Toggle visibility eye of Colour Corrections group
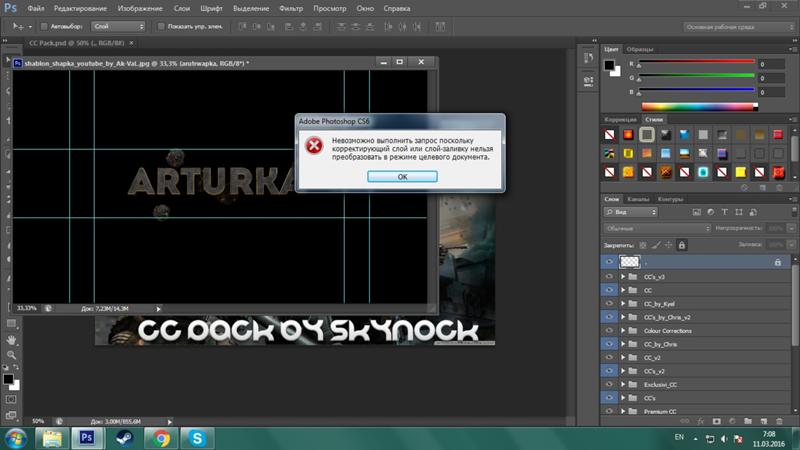This screenshot has height=450, width=800. click(x=609, y=331)
